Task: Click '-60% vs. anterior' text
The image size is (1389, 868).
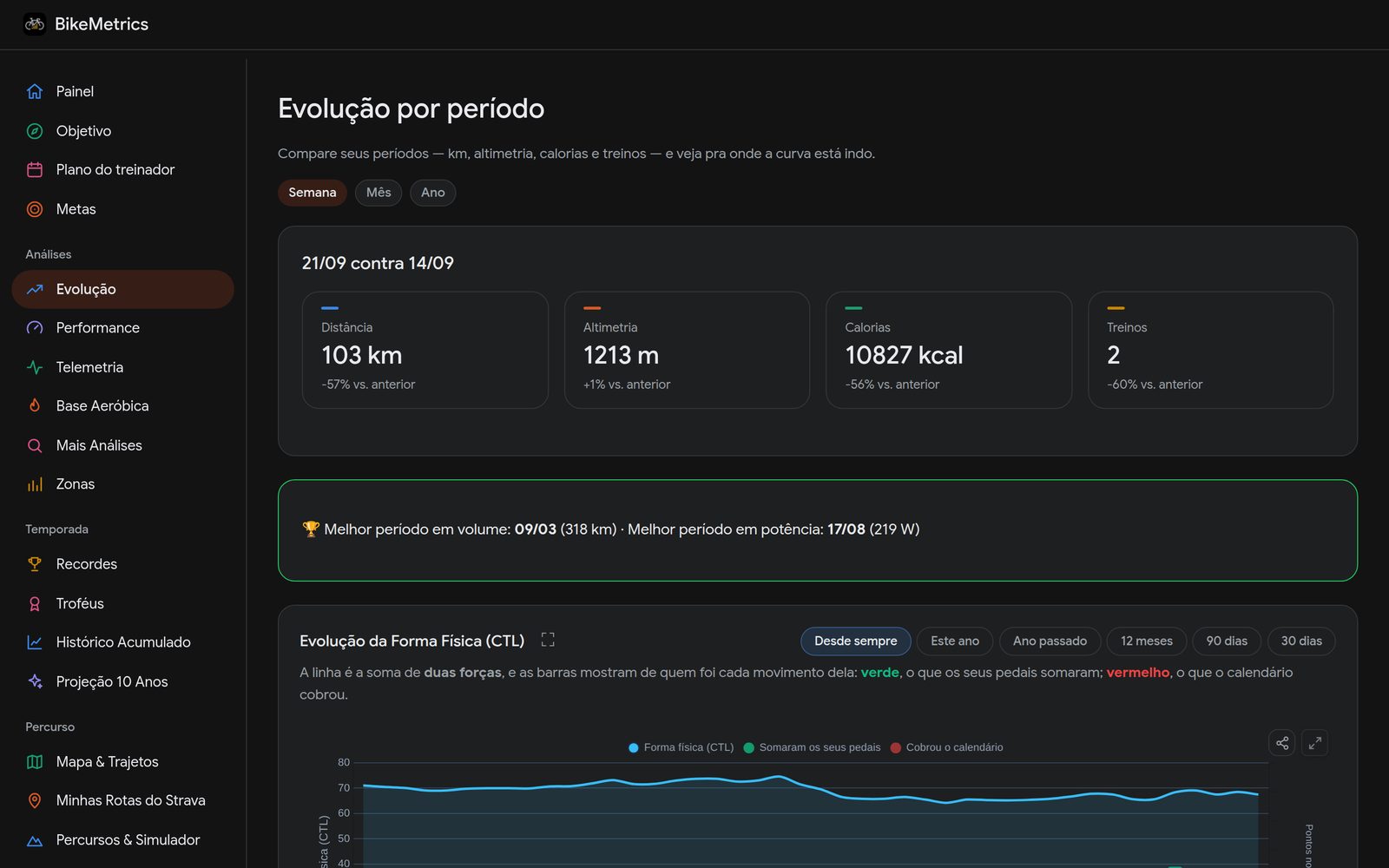Action: pos(1155,385)
